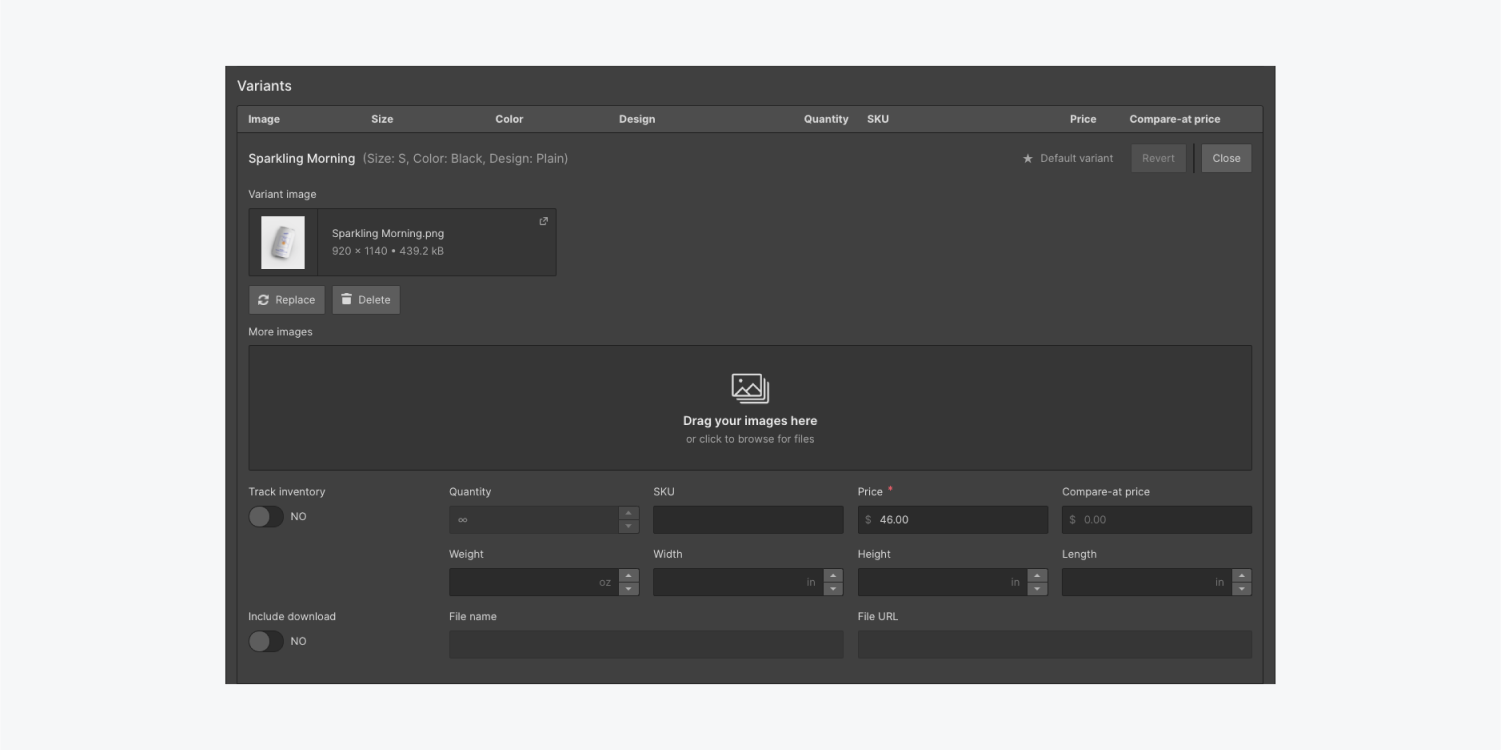Click the trash icon on the Delete button
Screen dimensions: 1501x751
[347, 299]
